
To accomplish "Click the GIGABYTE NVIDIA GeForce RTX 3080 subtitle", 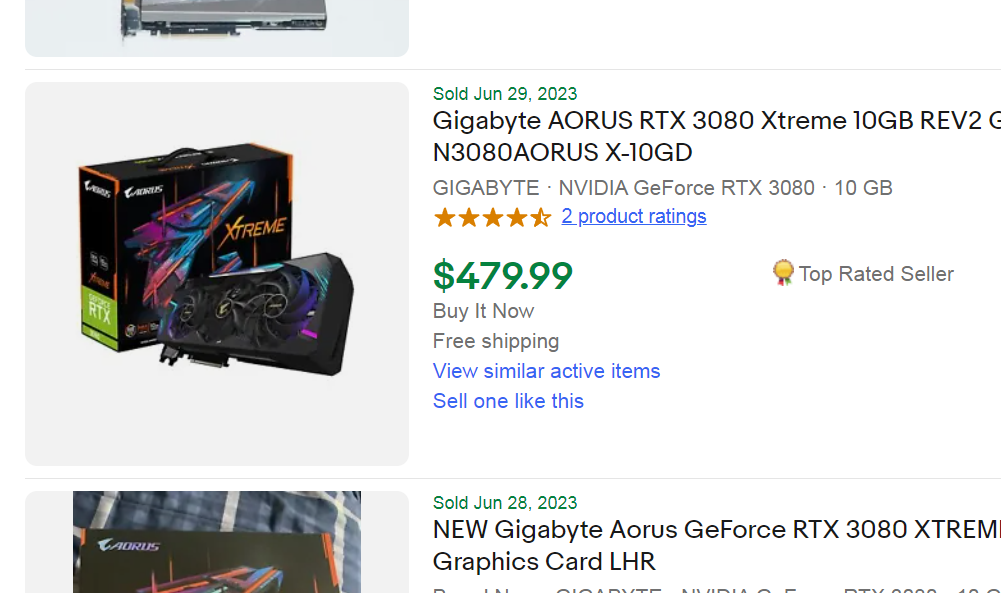I will pyautogui.click(x=662, y=188).
